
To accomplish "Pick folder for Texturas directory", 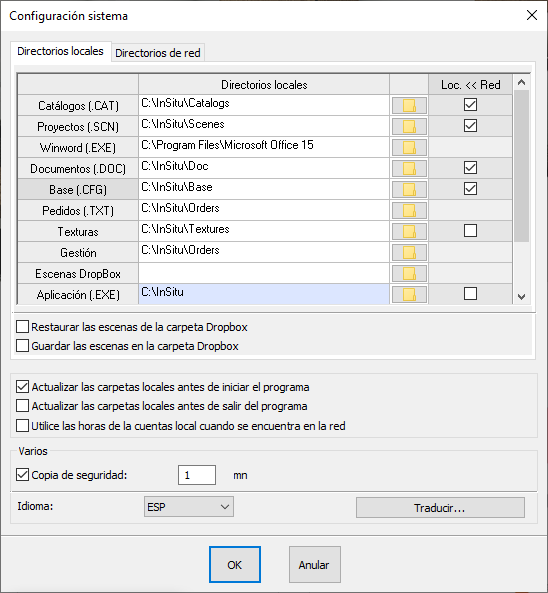I will [x=409, y=231].
